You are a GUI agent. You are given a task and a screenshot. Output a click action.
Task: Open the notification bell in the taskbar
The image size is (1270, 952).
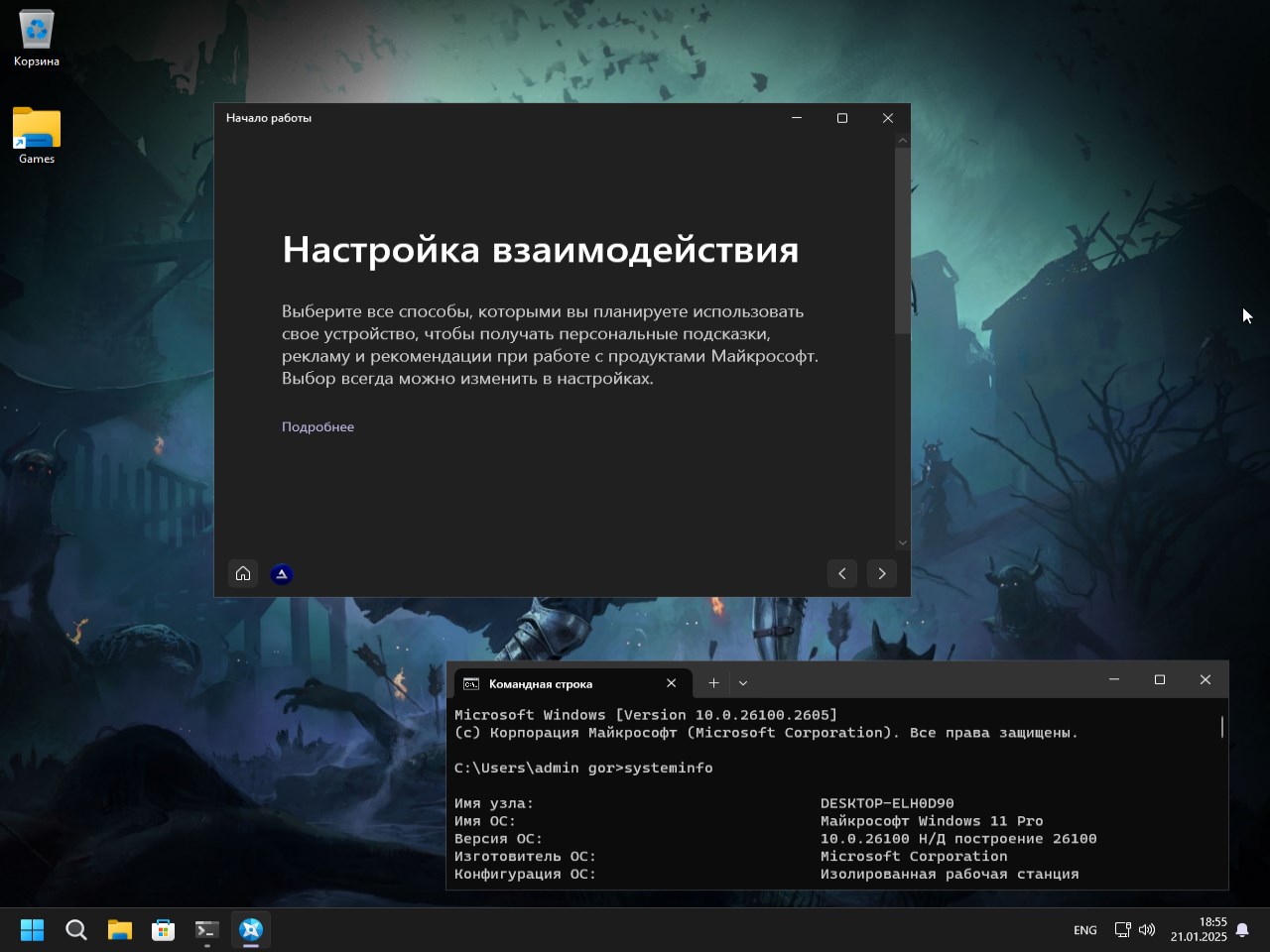1242,930
